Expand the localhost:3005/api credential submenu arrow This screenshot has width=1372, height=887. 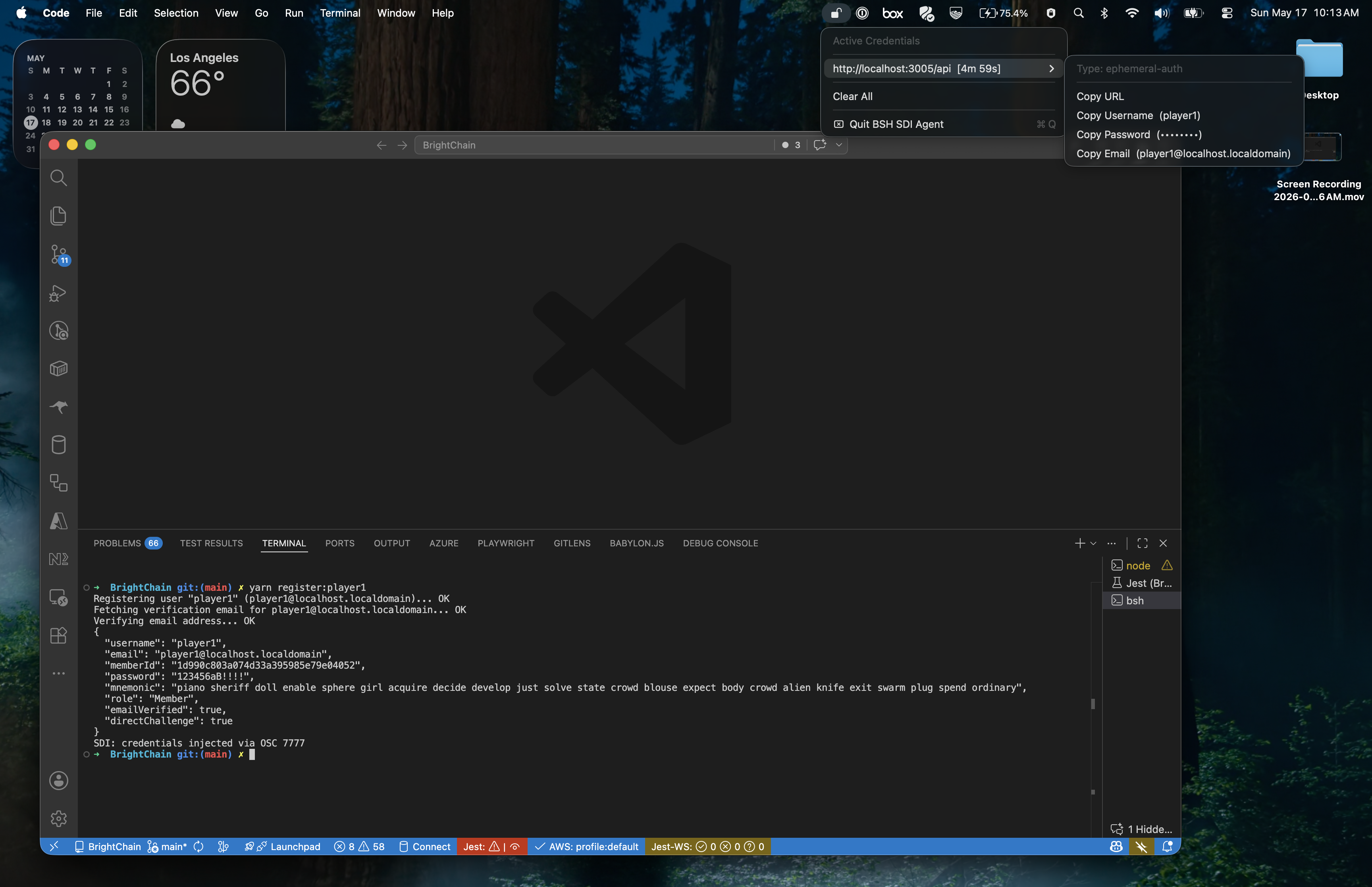point(1051,69)
